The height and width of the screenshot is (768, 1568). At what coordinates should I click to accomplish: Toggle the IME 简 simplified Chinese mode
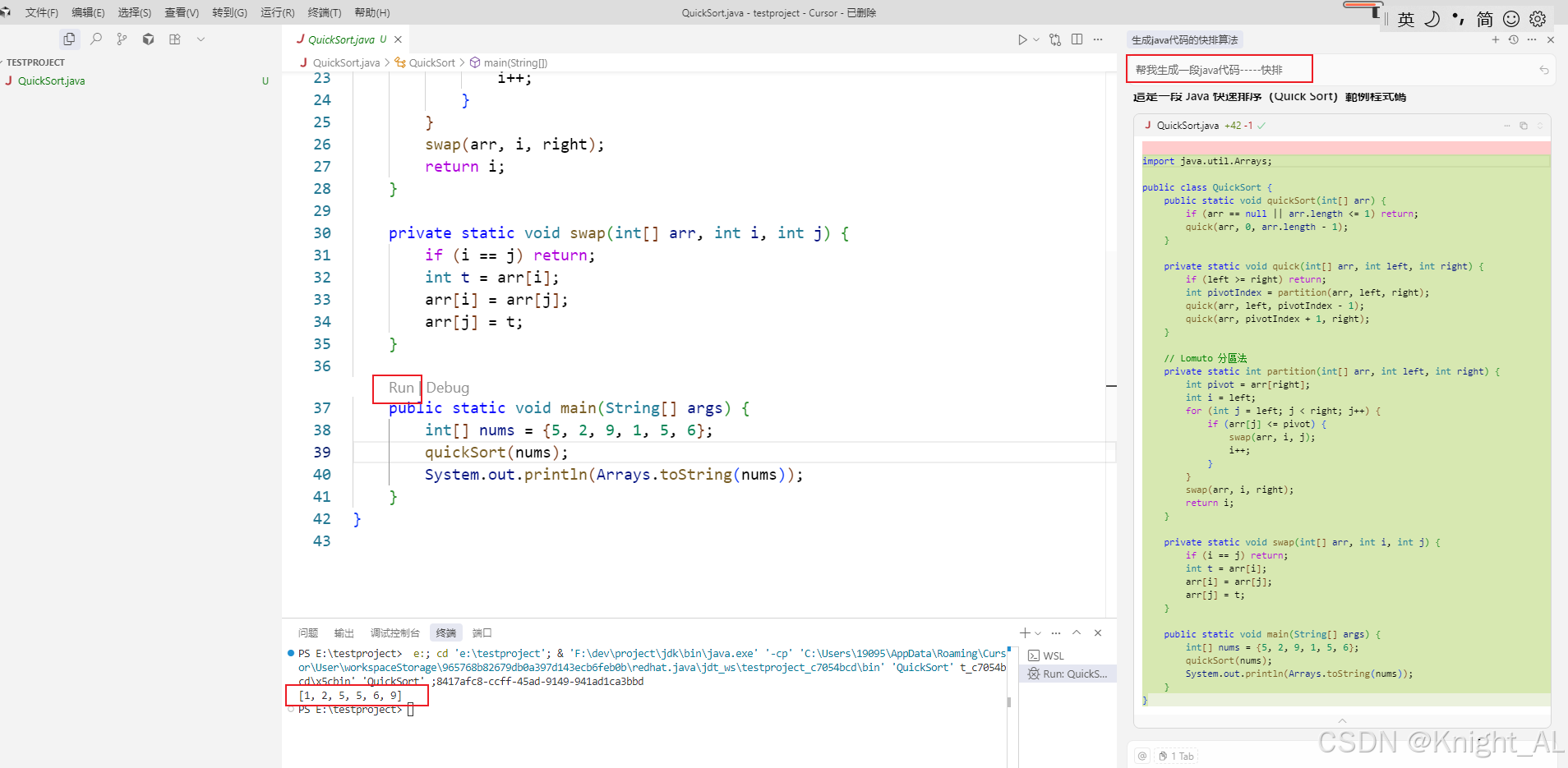point(1485,19)
